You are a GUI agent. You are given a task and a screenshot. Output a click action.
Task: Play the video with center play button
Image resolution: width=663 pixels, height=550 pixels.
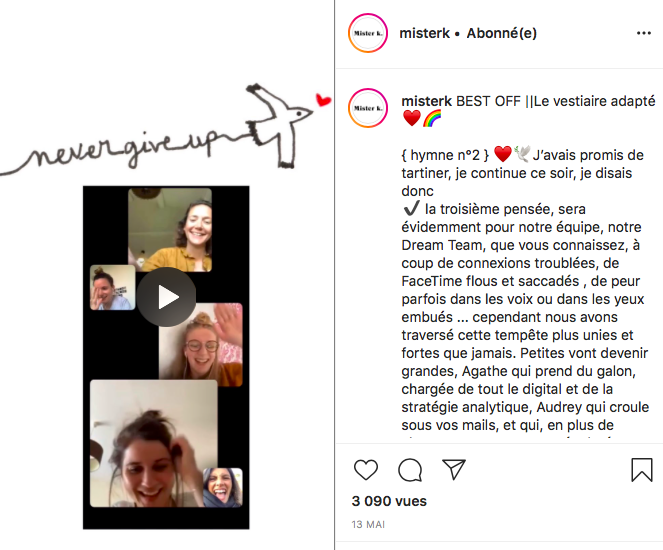pyautogui.click(x=166, y=297)
